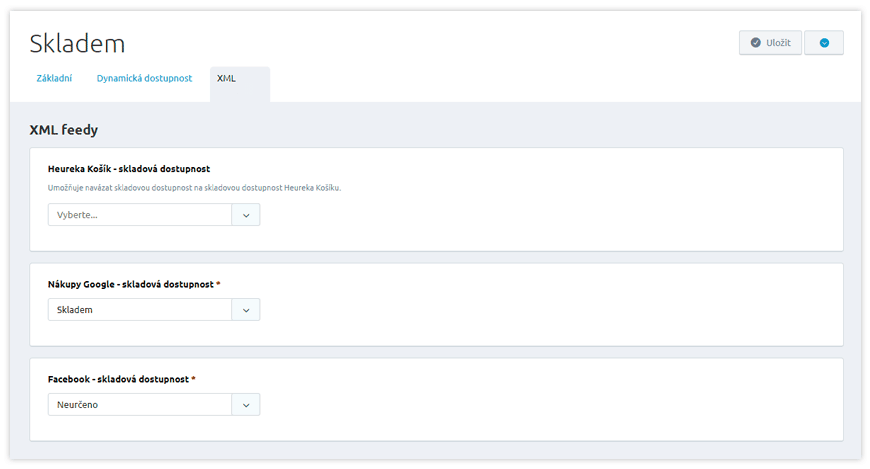Click the Facebook - skladová dostupnost label

coord(118,379)
